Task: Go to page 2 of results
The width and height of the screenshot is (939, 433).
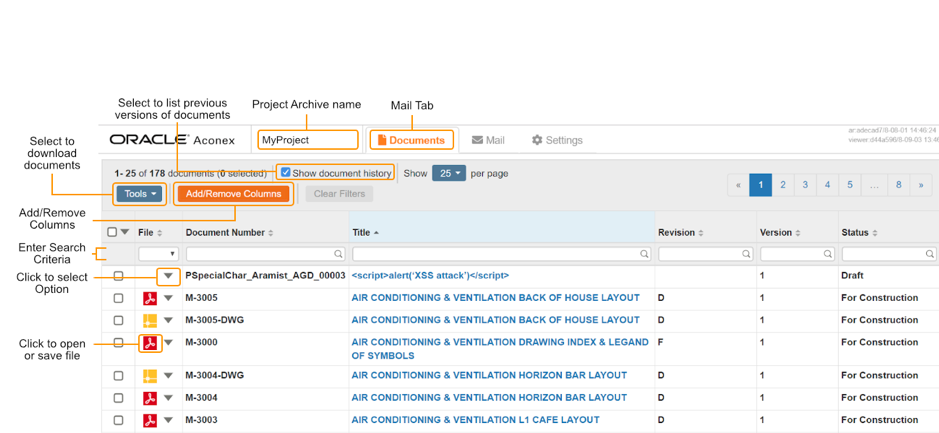Action: (x=783, y=185)
